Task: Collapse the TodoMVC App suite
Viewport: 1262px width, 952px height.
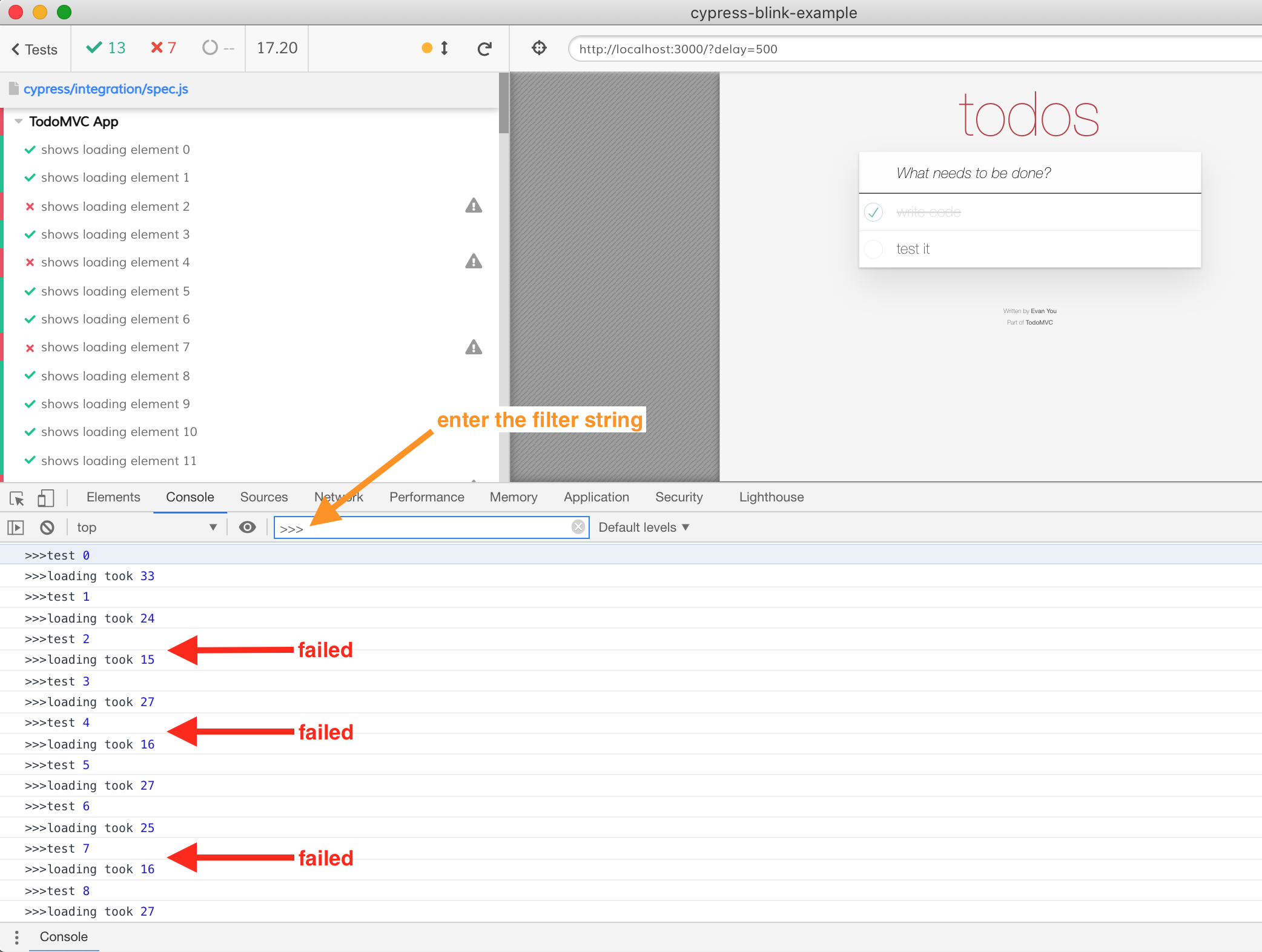Action: pyautogui.click(x=19, y=122)
